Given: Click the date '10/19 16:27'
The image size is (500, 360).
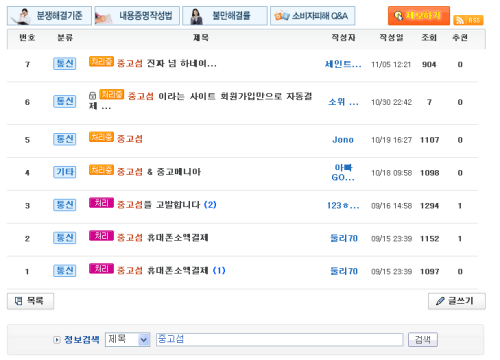Looking at the screenshot, I should 391,140.
